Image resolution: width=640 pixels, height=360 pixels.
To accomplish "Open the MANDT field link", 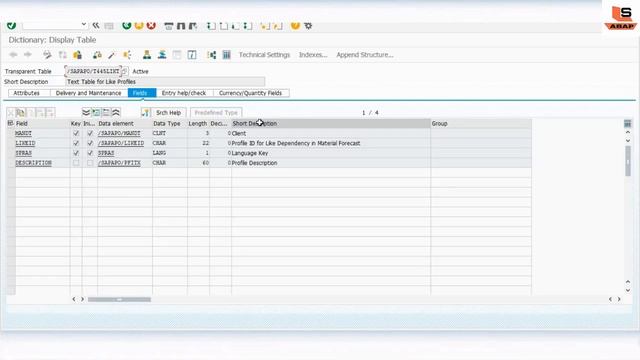I will click(23, 133).
